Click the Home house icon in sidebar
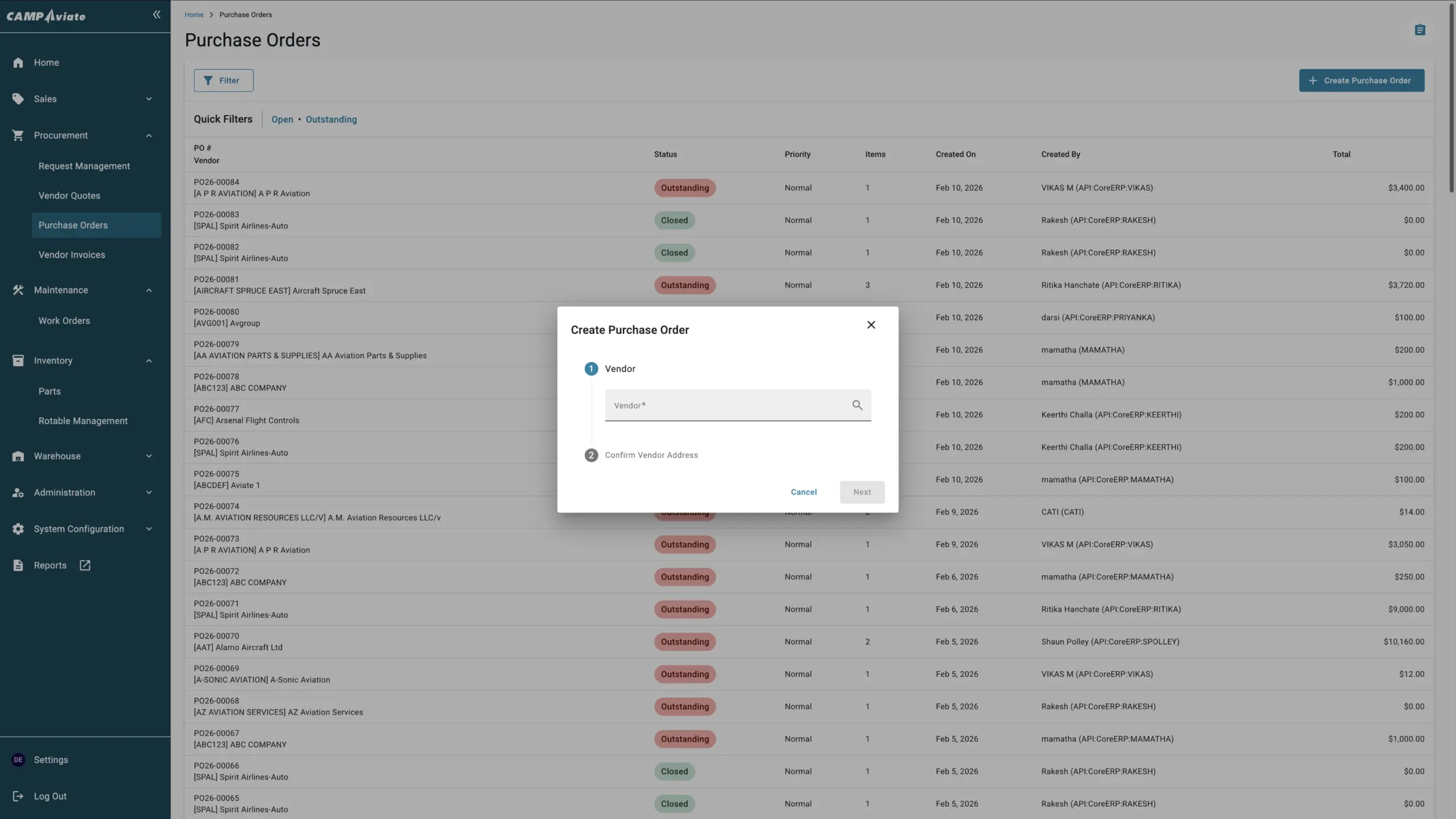The height and width of the screenshot is (819, 1456). click(x=18, y=63)
